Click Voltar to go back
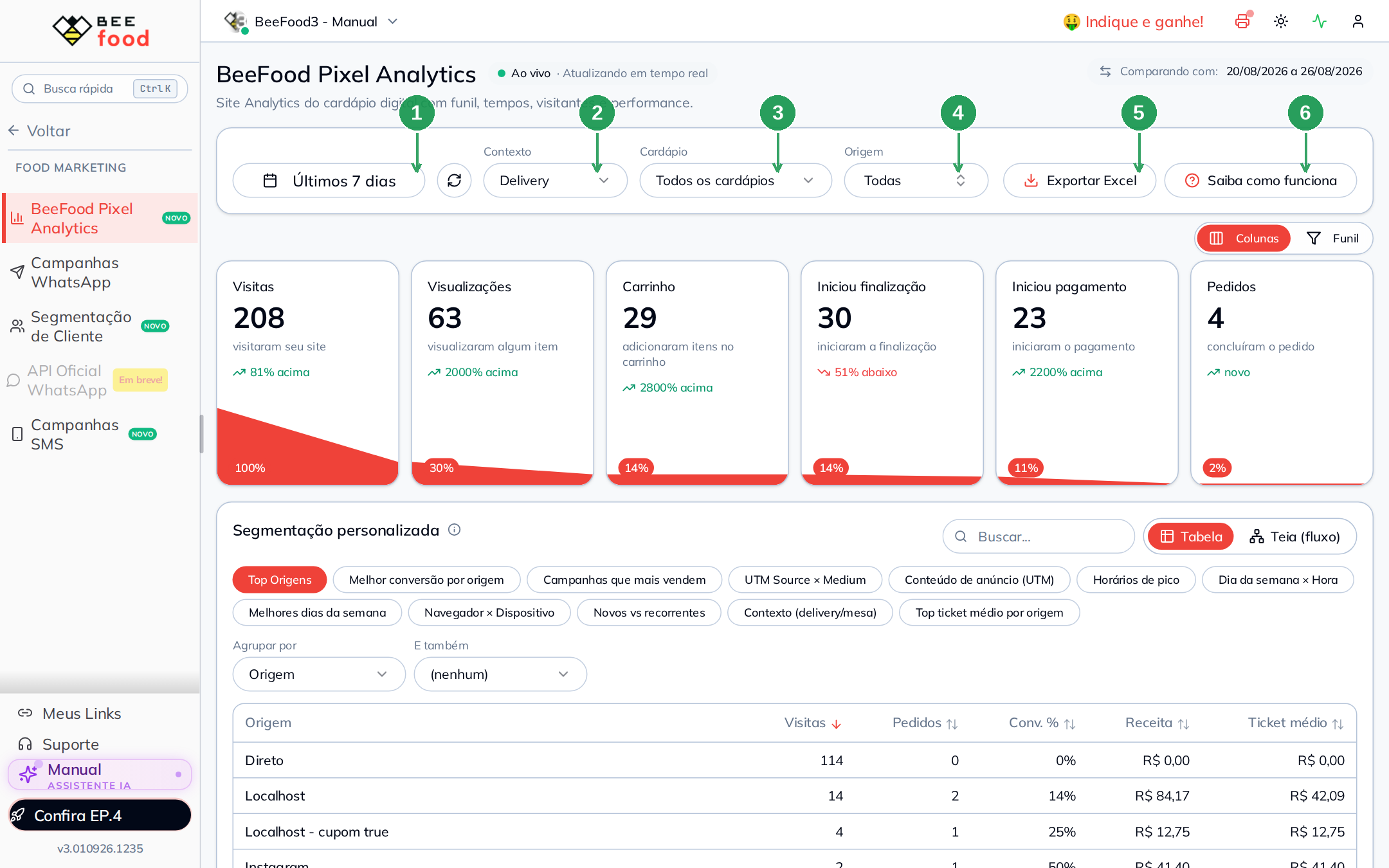The width and height of the screenshot is (1389, 868). tap(40, 131)
